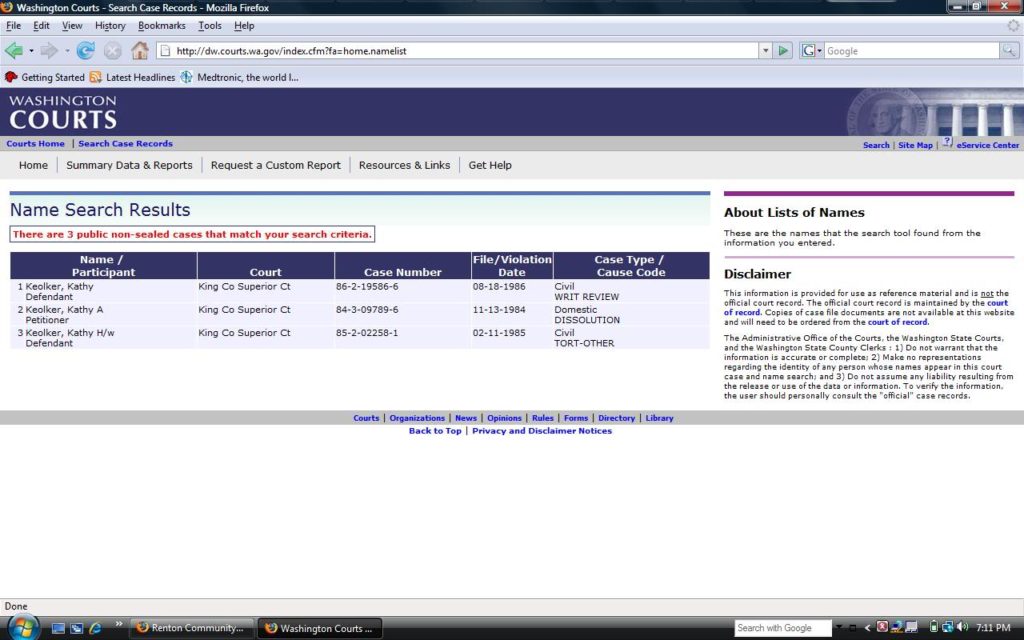Launch Internet Explorer from the Quick Launch bar
This screenshot has height=640, width=1024.
96,628
